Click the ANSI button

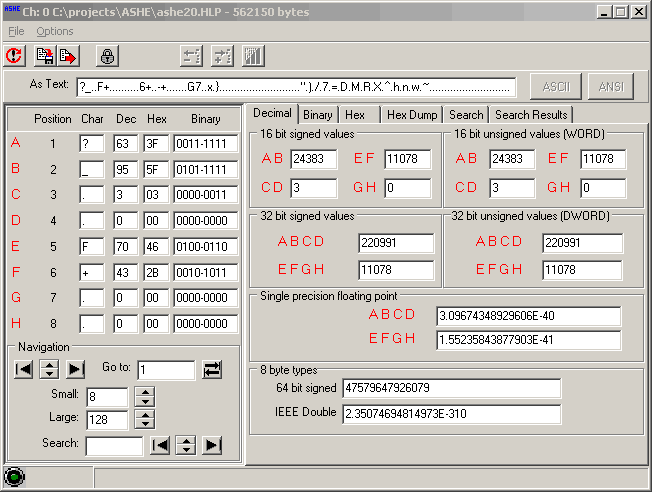click(x=611, y=87)
